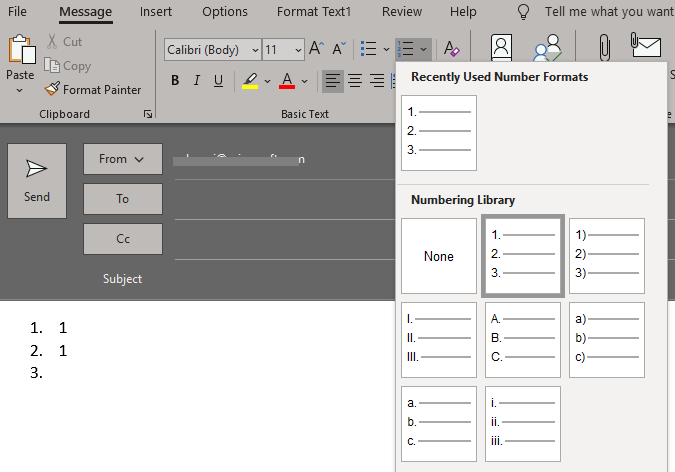Screen dimensions: 675x472
Task: Select the A. B. C. numbering format
Action: click(523, 340)
